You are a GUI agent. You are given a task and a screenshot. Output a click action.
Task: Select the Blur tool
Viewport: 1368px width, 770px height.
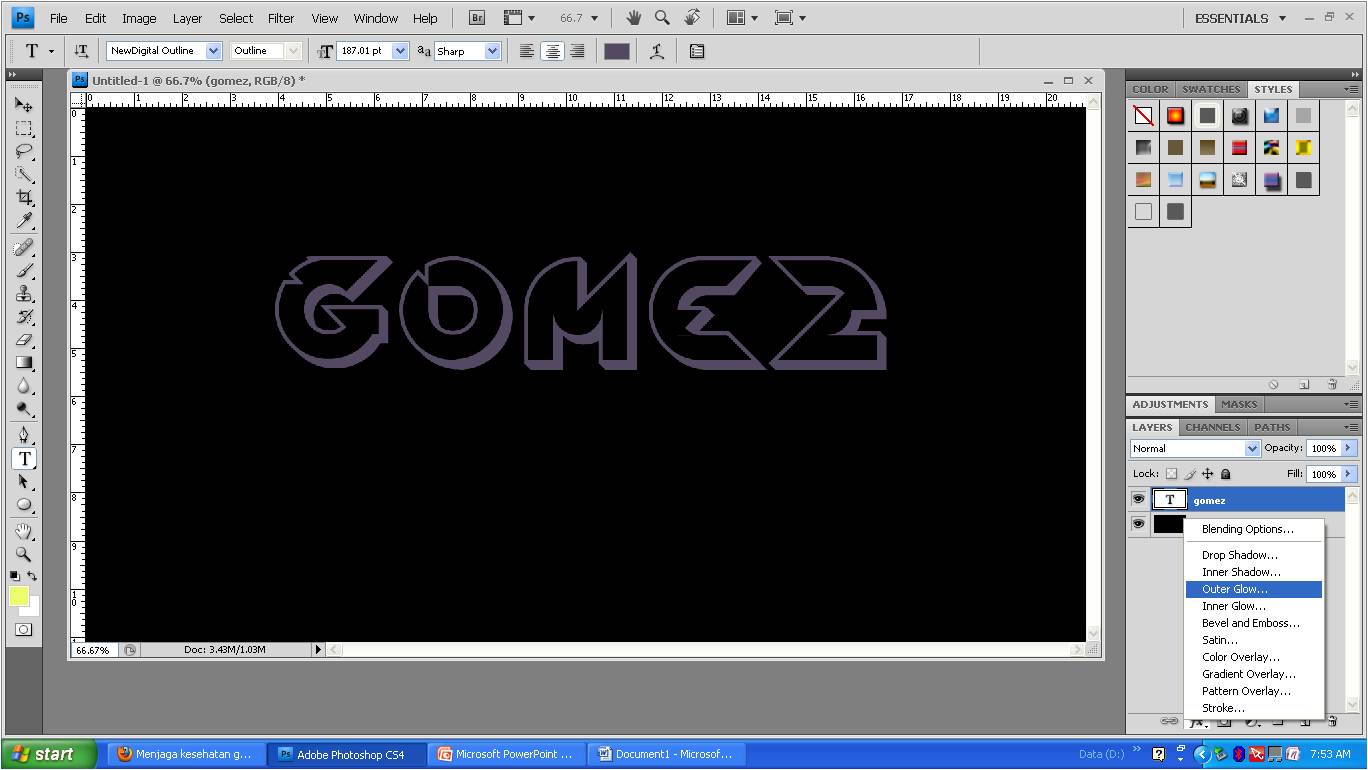coord(24,386)
